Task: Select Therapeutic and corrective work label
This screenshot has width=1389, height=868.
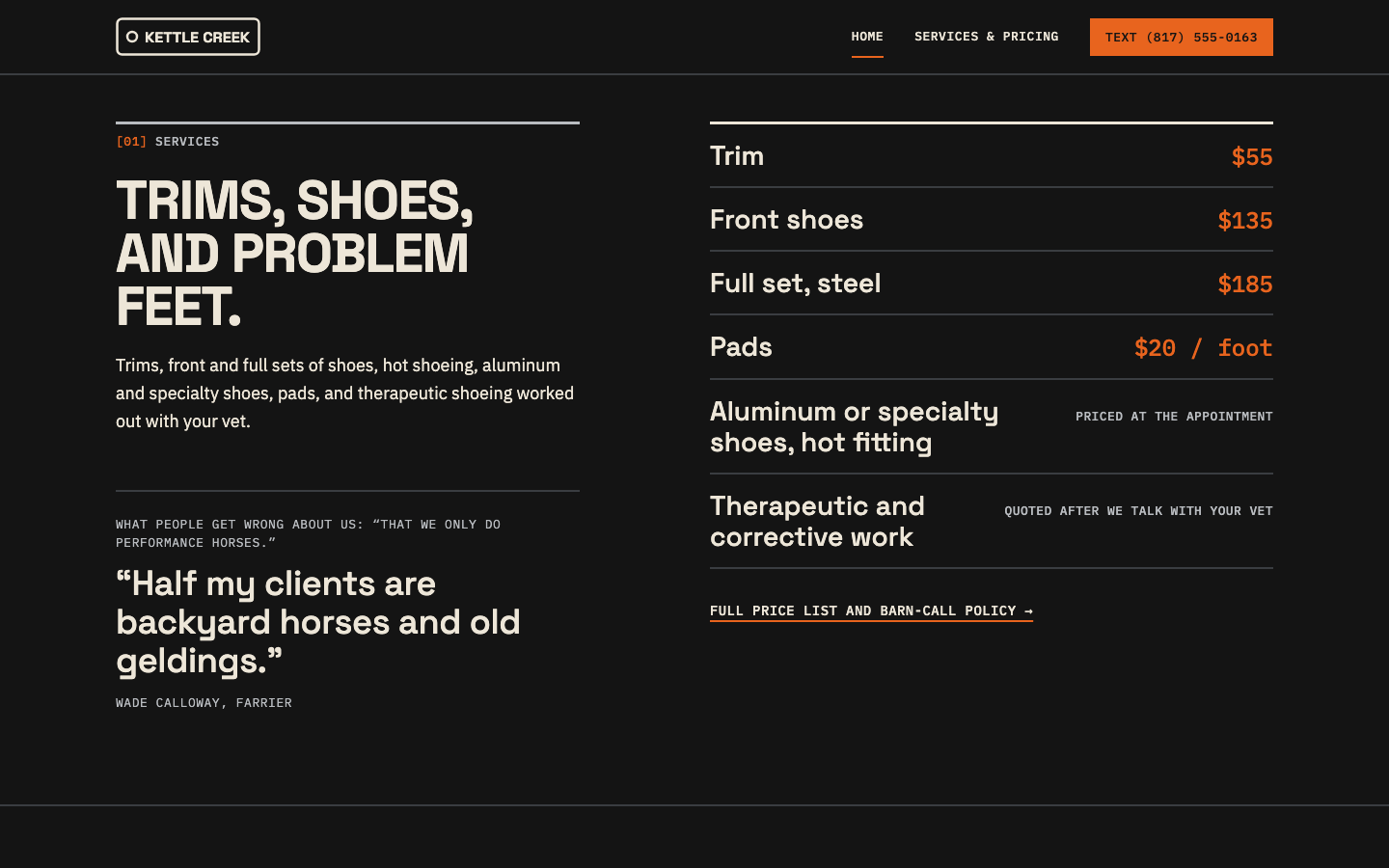Action: pyautogui.click(x=817, y=521)
